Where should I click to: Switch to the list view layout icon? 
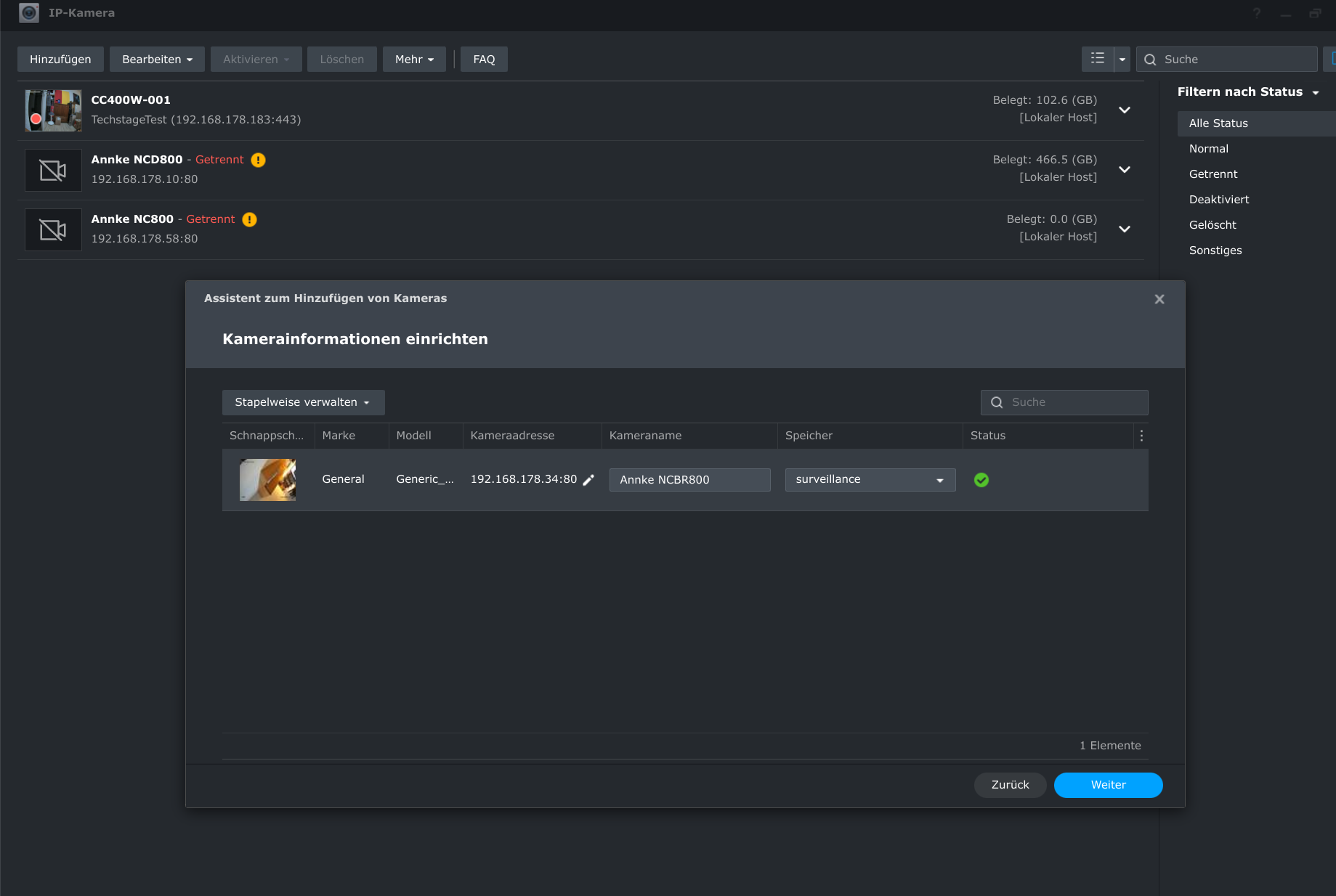pyautogui.click(x=1097, y=59)
